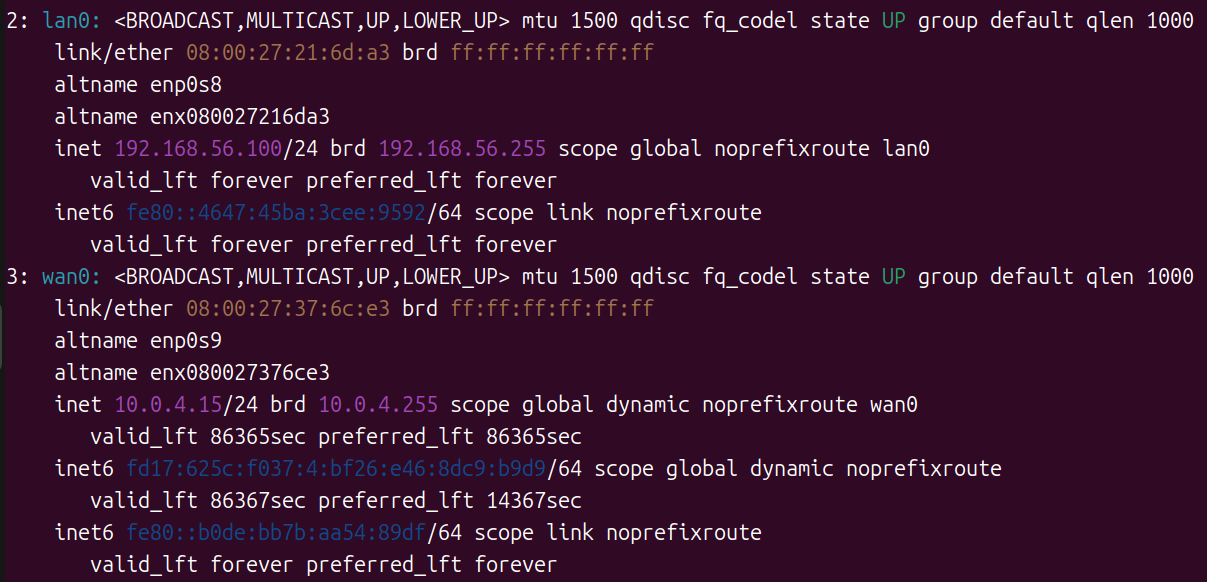Click the altname enp0s8 text
The width and height of the screenshot is (1207, 582).
tap(186, 85)
